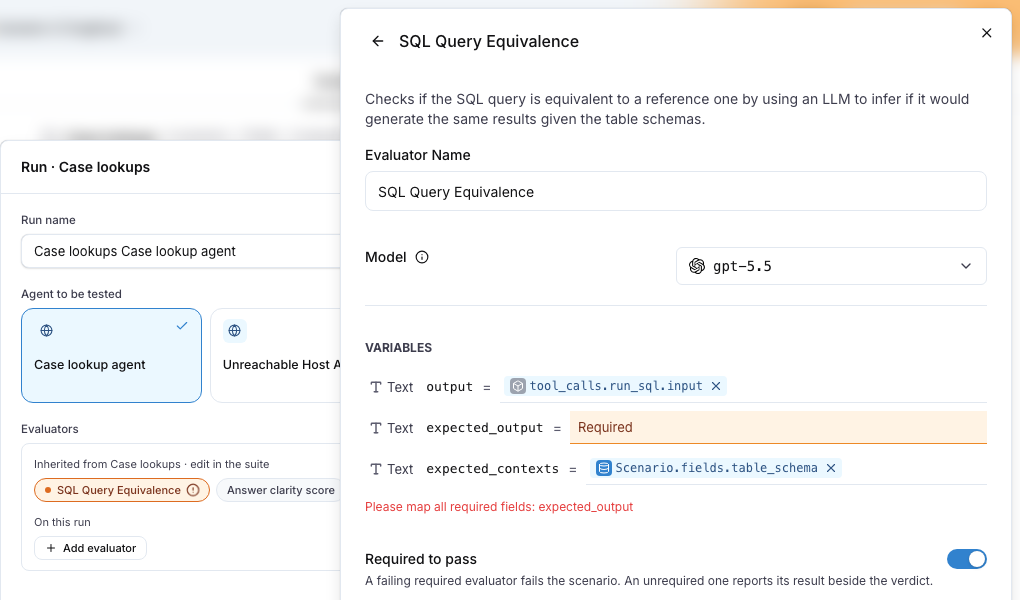Click the cube icon on the output chip
This screenshot has height=600, width=1020.
click(x=518, y=386)
